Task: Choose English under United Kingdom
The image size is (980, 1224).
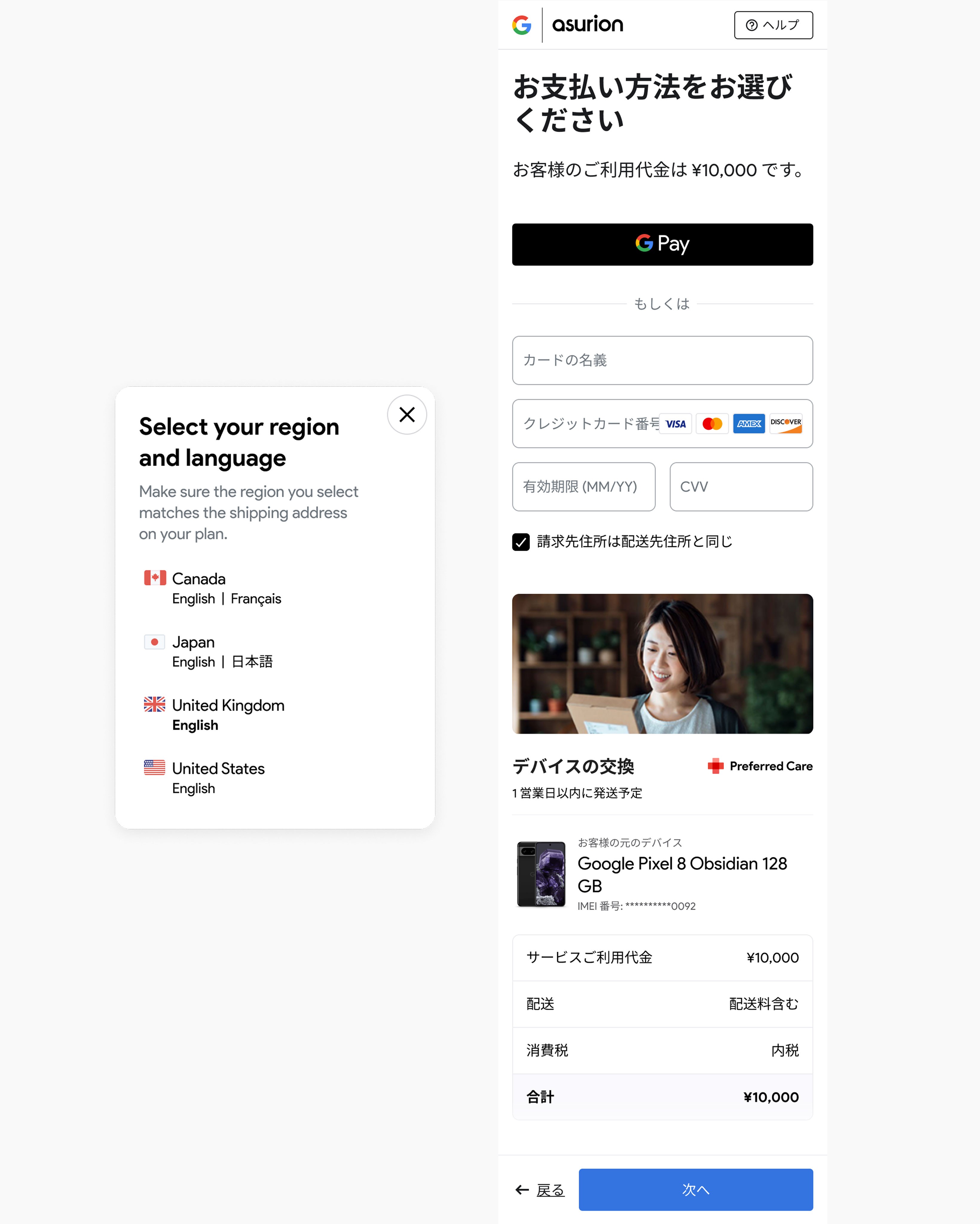Action: [195, 725]
